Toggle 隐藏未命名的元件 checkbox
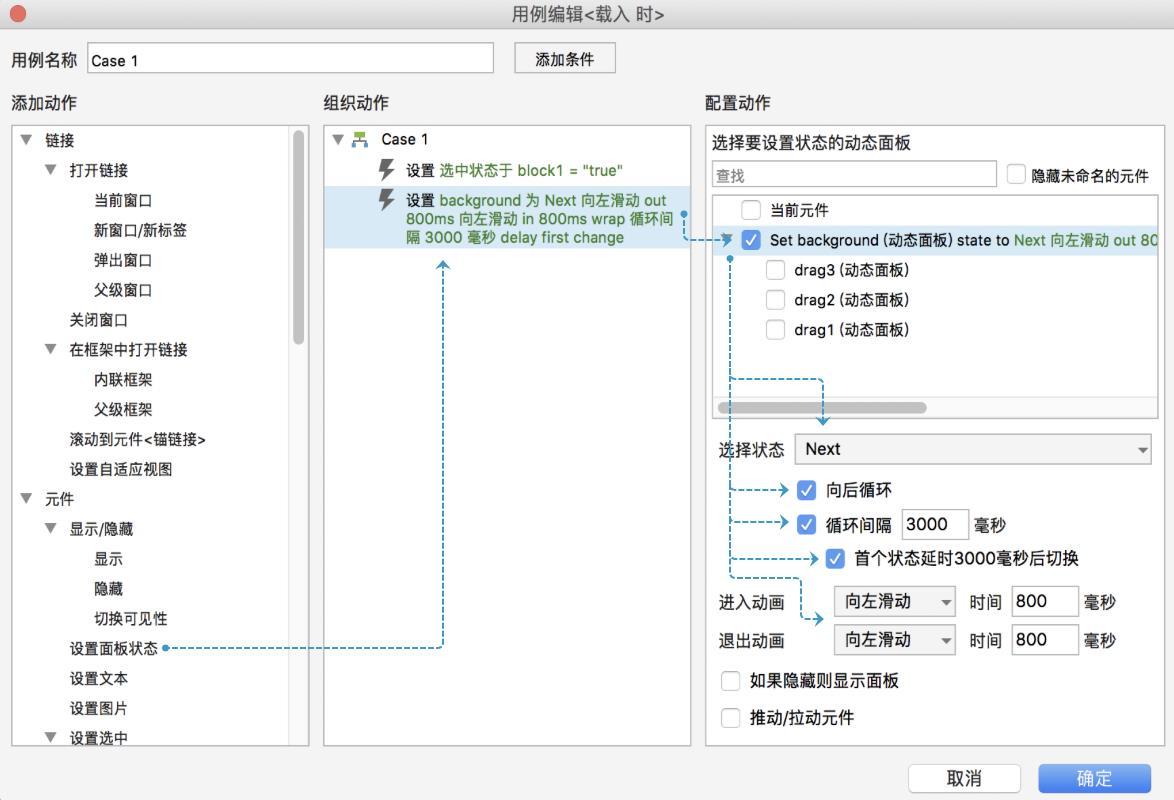 [1016, 175]
